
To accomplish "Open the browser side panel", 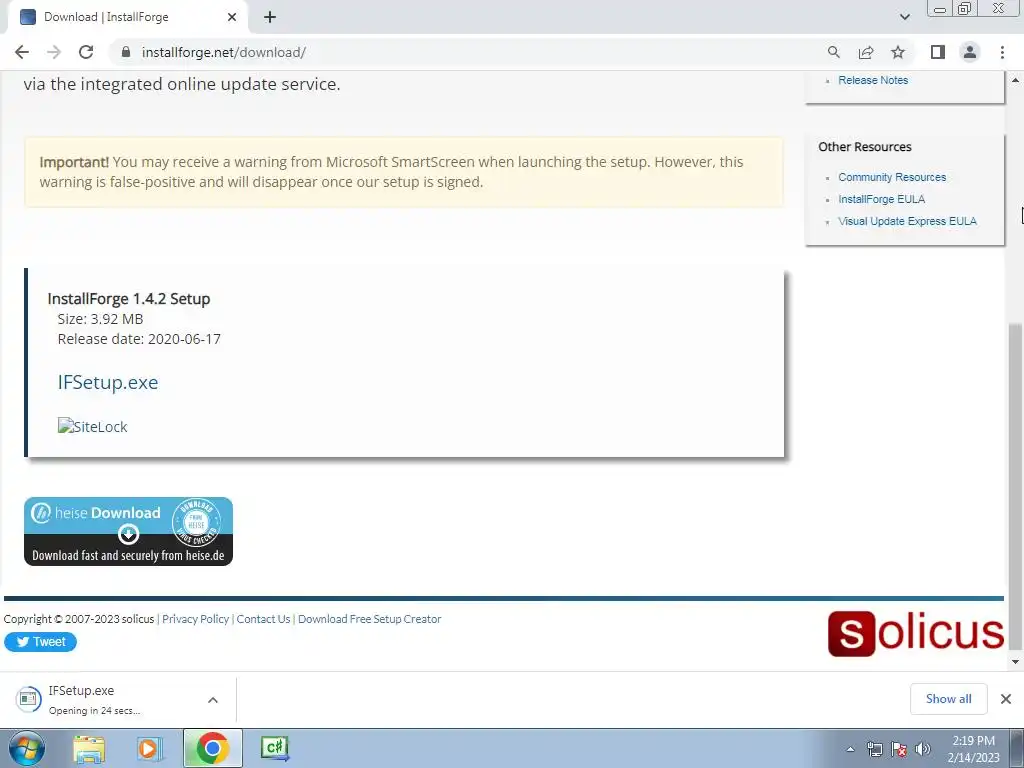I will [x=938, y=52].
